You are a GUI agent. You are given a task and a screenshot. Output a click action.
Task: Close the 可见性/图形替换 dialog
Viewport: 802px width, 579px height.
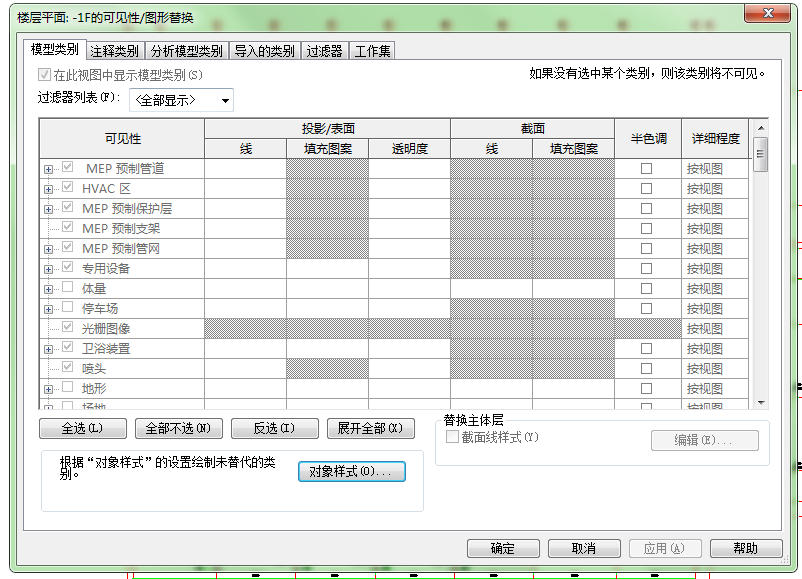coord(767,13)
